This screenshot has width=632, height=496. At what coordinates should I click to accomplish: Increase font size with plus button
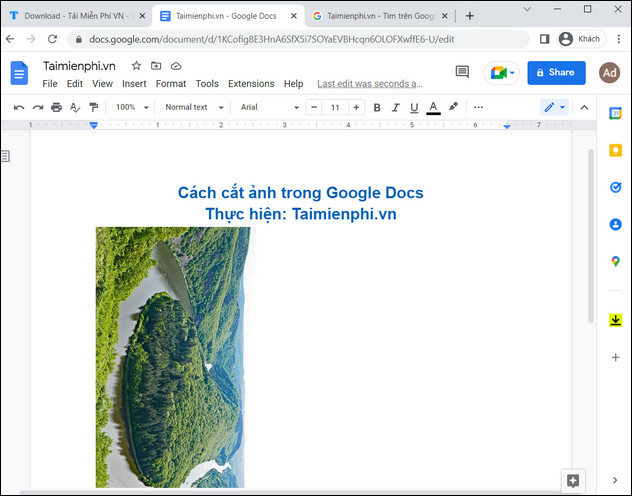point(356,107)
